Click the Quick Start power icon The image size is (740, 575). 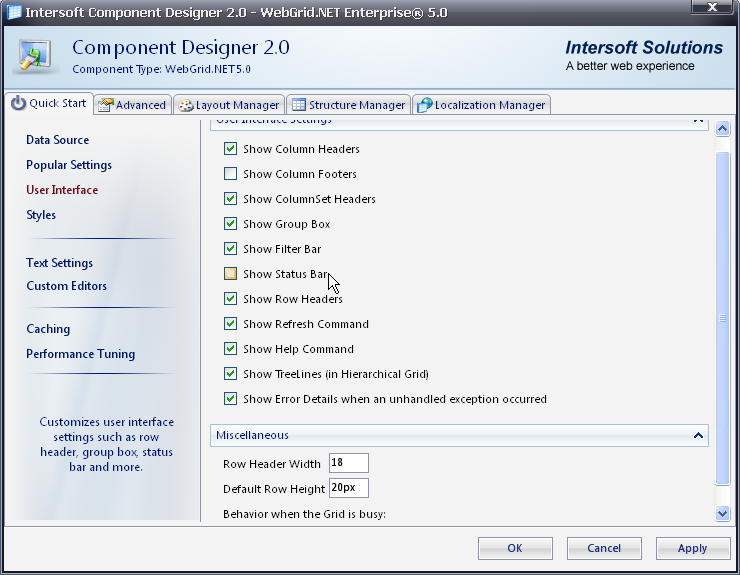18,103
